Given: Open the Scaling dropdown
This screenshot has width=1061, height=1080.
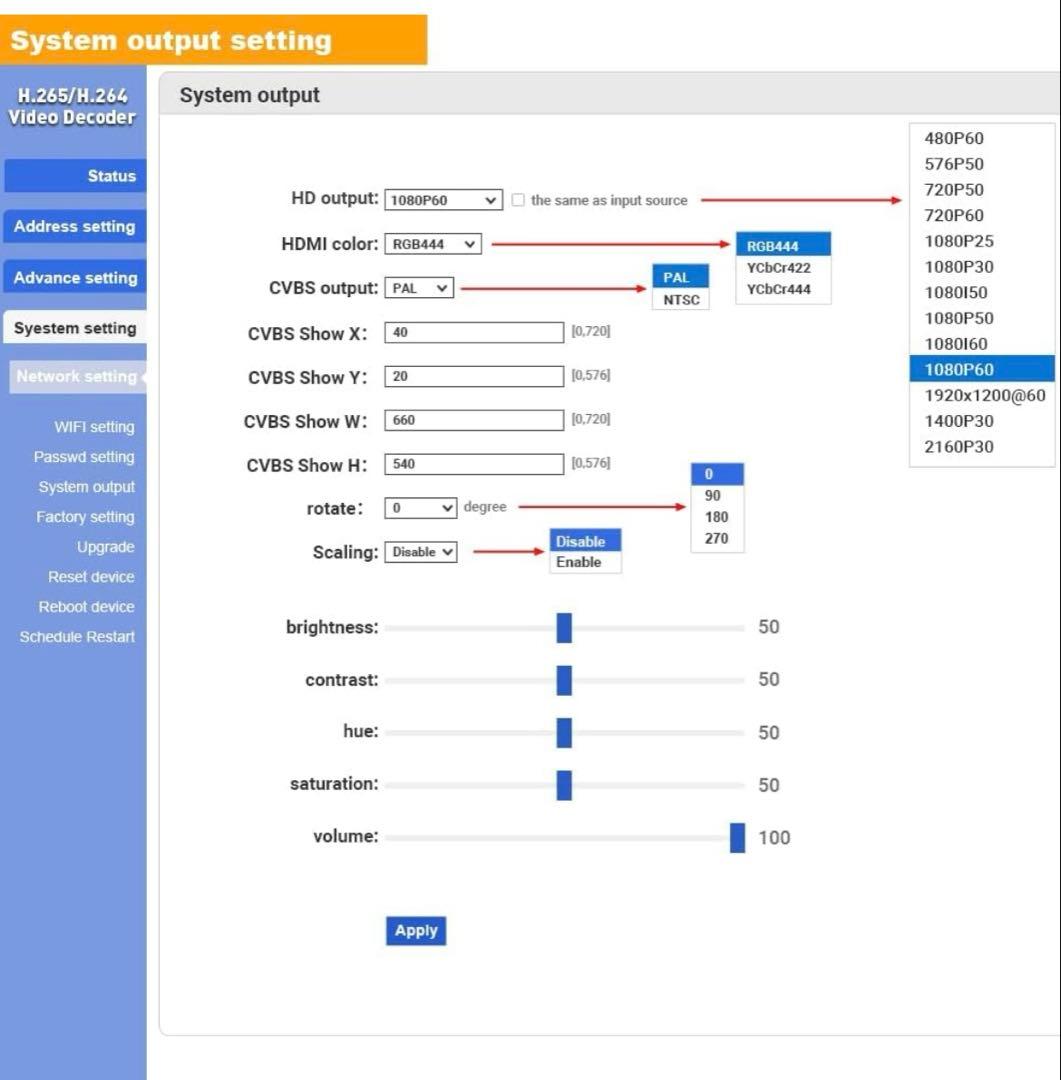Looking at the screenshot, I should (x=421, y=552).
